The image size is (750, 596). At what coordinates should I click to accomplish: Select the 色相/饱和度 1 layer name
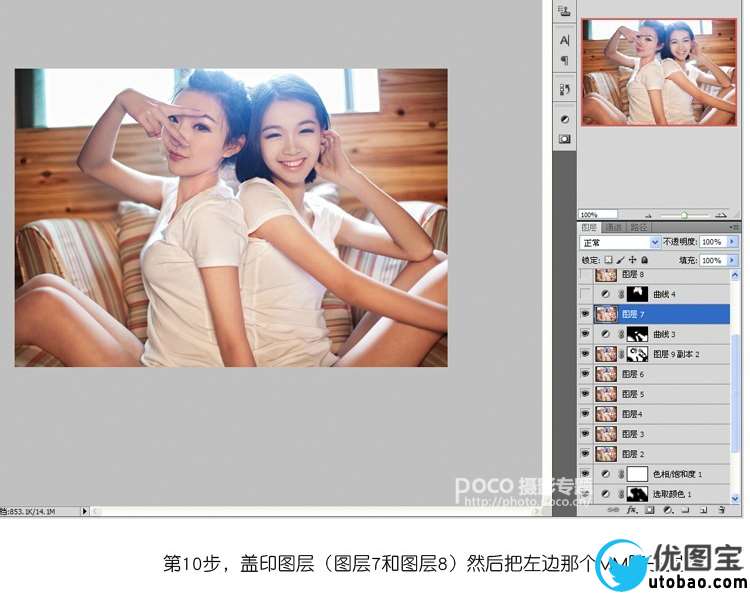[678, 474]
